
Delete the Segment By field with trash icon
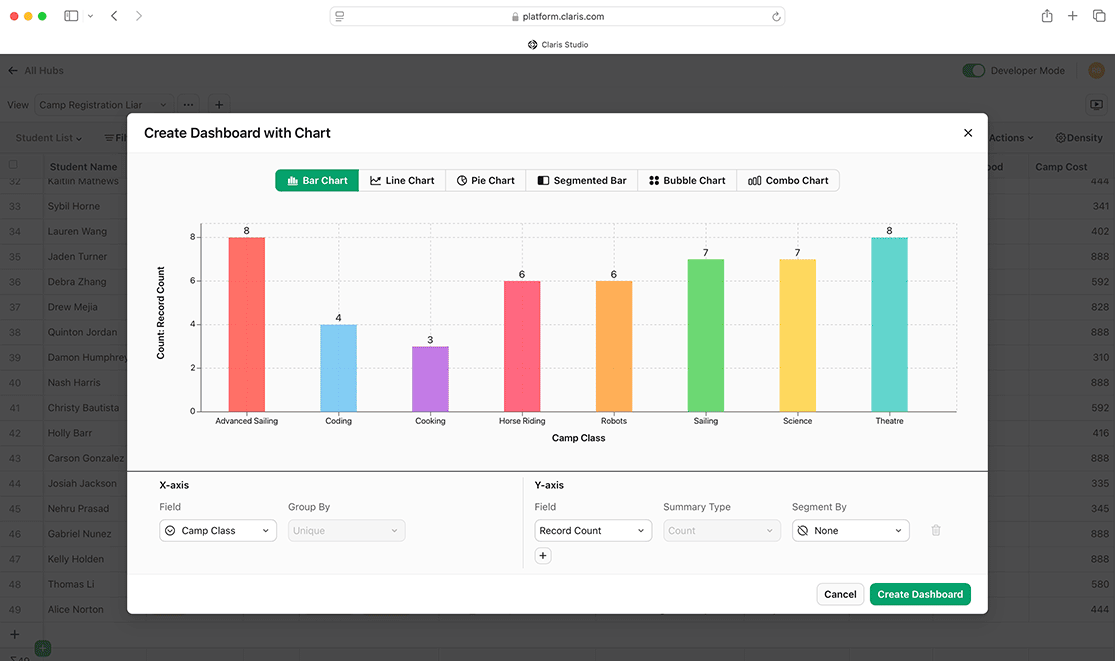pyautogui.click(x=936, y=530)
